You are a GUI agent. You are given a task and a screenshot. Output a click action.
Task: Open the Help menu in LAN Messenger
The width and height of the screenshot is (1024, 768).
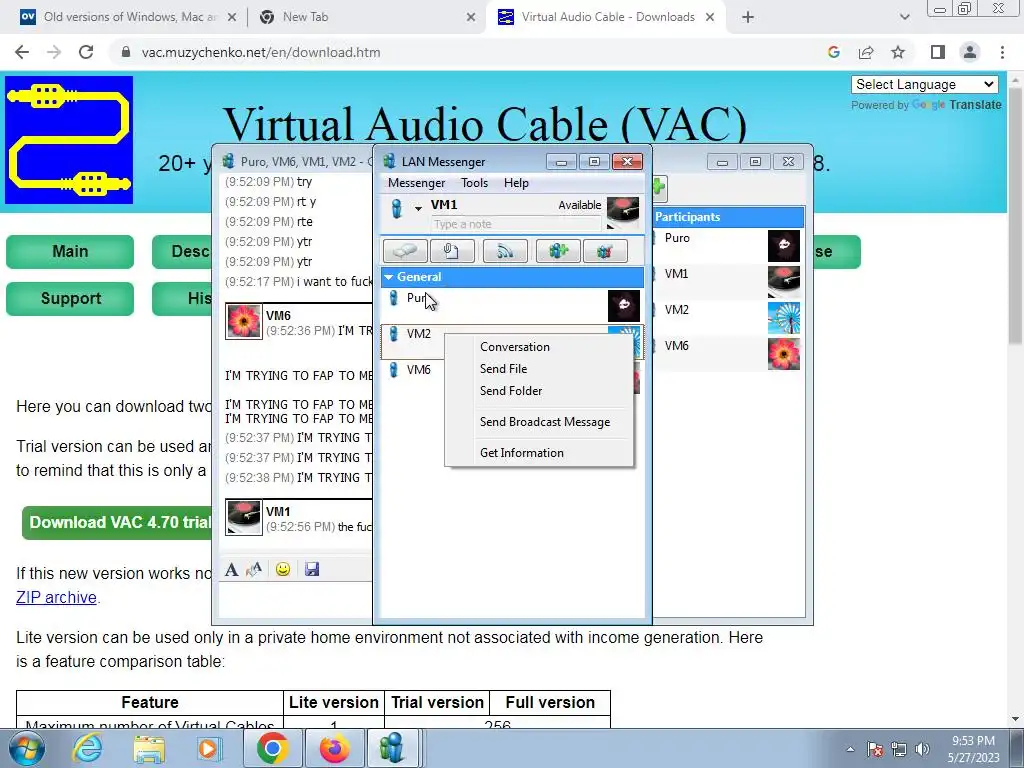pyautogui.click(x=516, y=183)
